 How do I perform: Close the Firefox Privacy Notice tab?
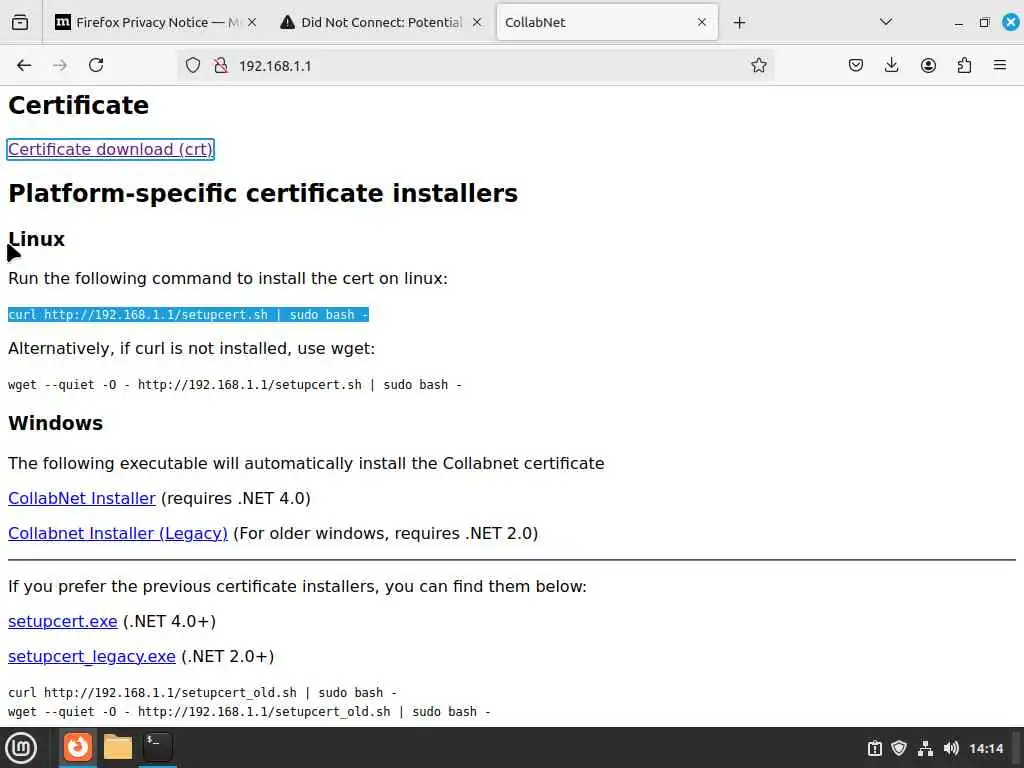click(x=252, y=22)
